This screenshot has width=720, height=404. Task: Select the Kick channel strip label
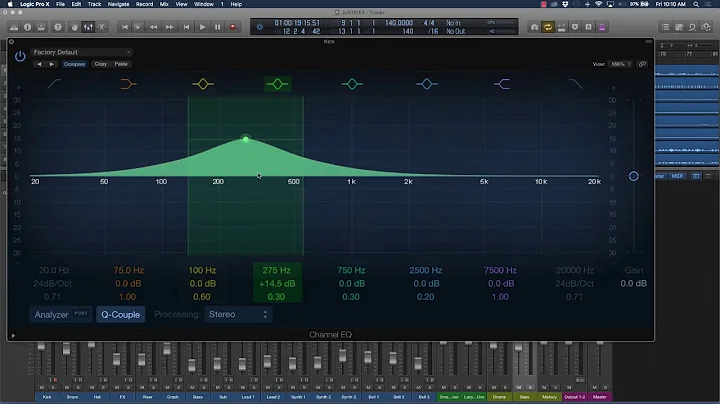47,397
